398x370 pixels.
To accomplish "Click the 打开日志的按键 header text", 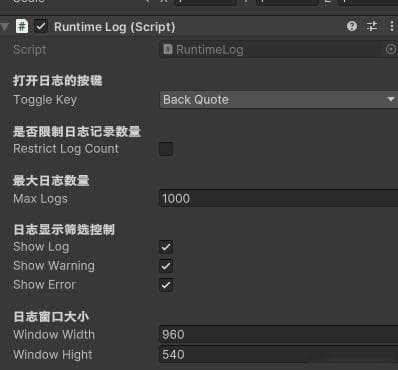I will tap(58, 81).
